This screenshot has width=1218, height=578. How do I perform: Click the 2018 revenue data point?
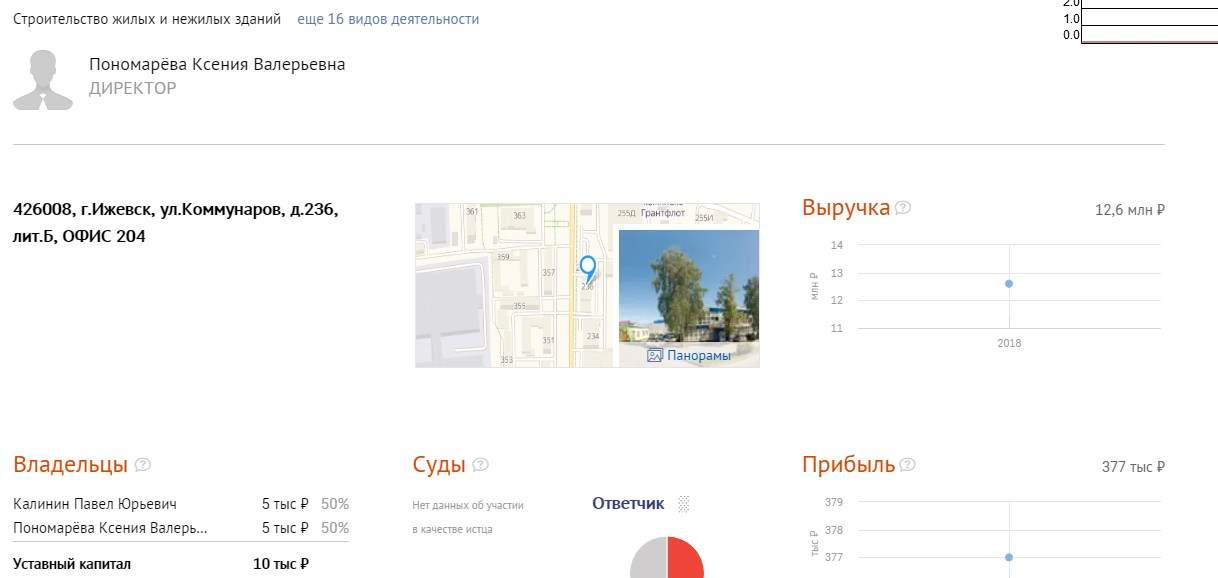(1009, 283)
